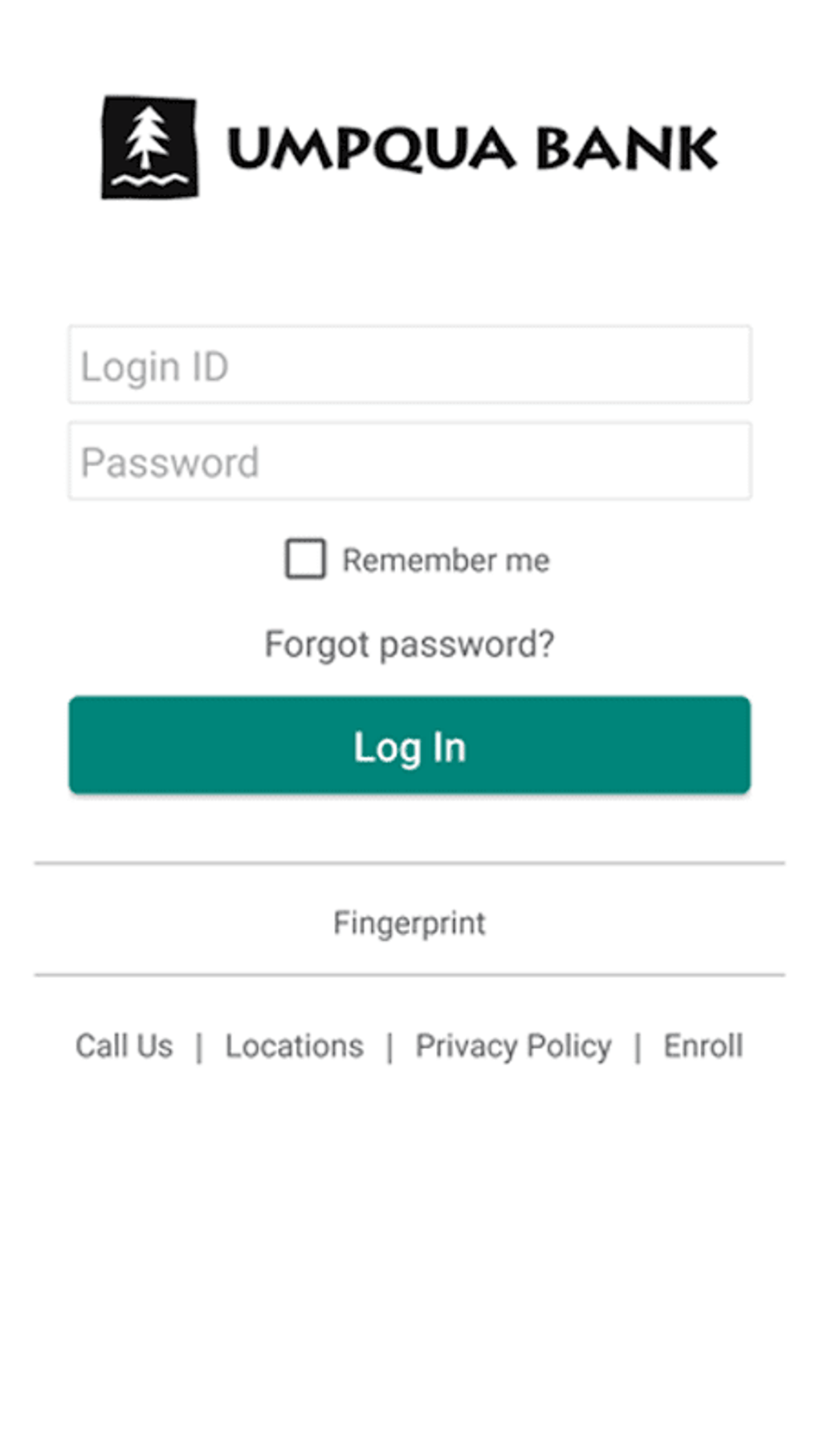This screenshot has width=819, height=1456.
Task: Focus the Login ID field
Action: 409,365
